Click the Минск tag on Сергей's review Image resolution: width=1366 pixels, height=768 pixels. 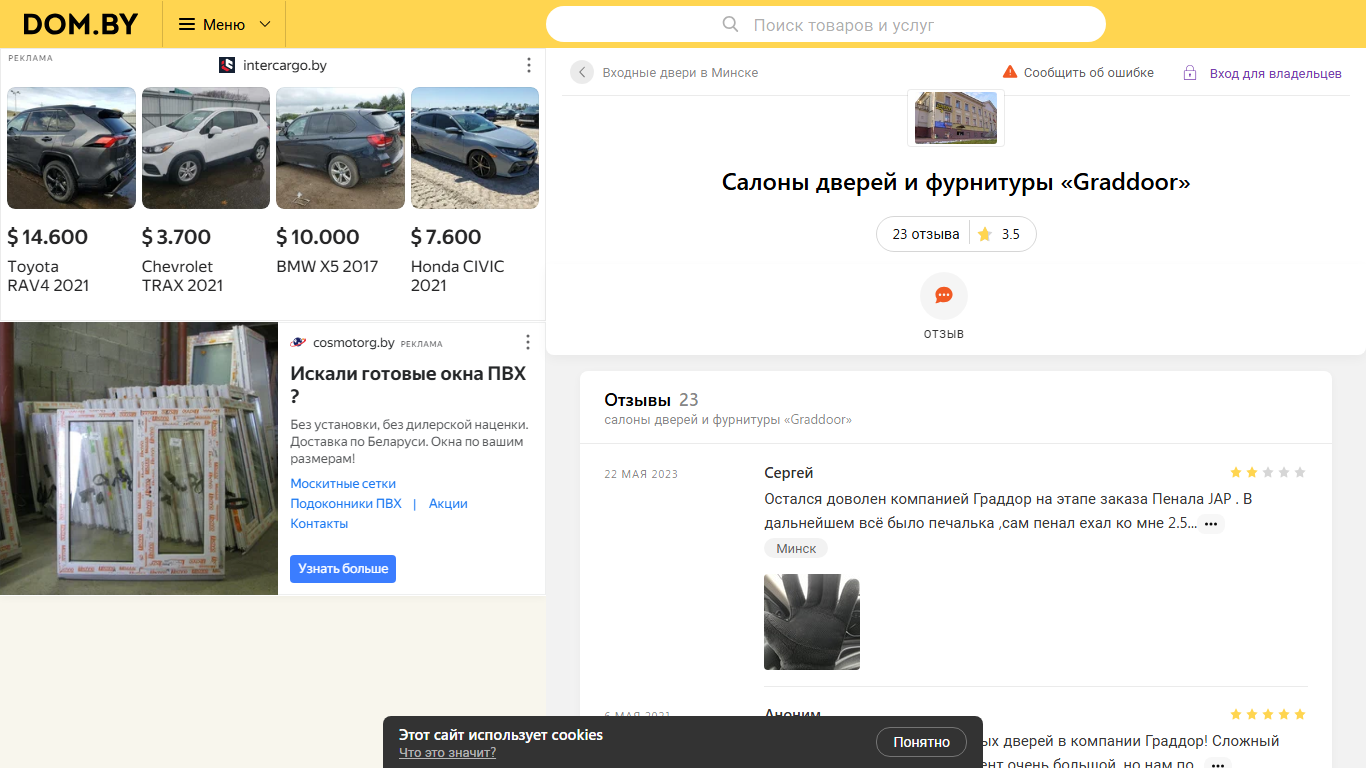click(796, 548)
